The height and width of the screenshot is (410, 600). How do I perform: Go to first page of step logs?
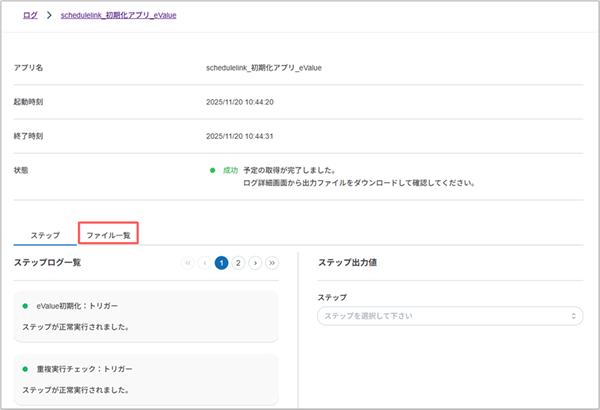point(188,263)
